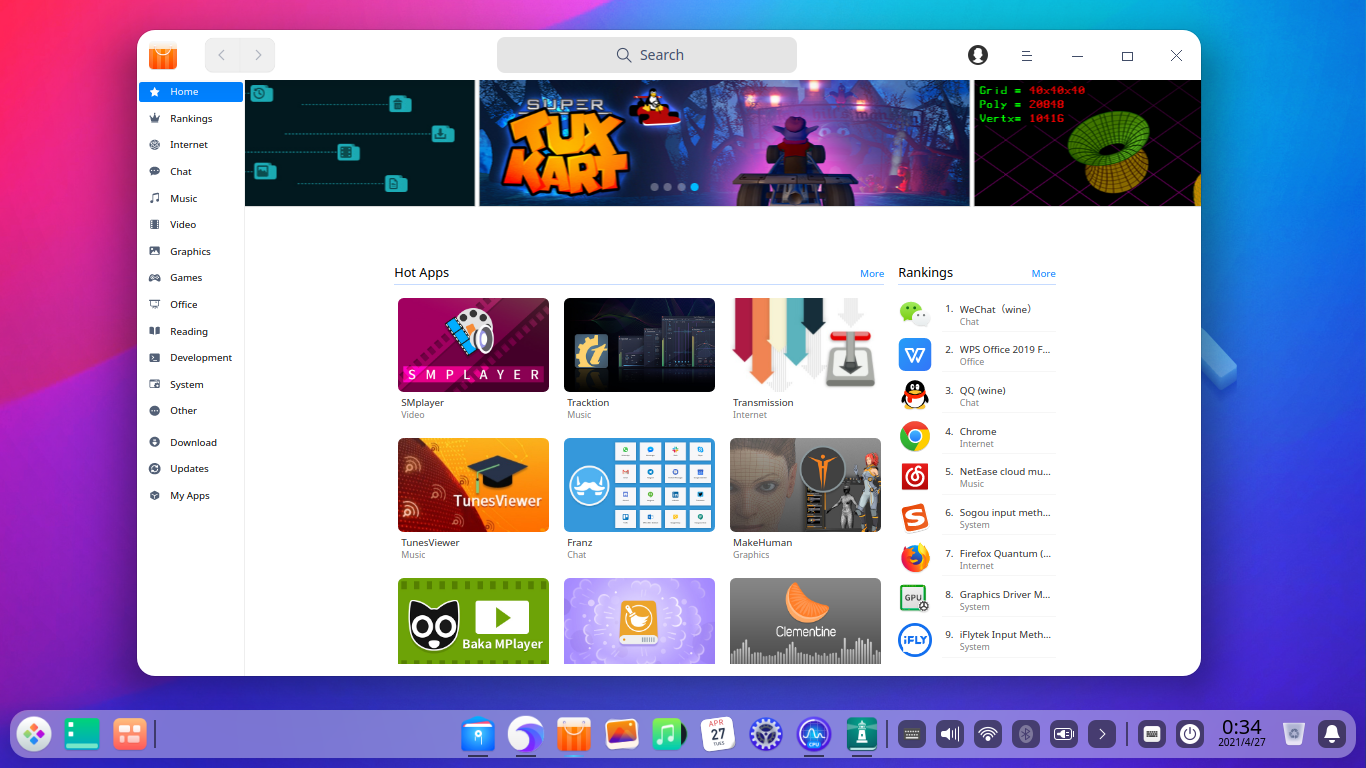Expand the dock tray arrow

coord(1101,735)
